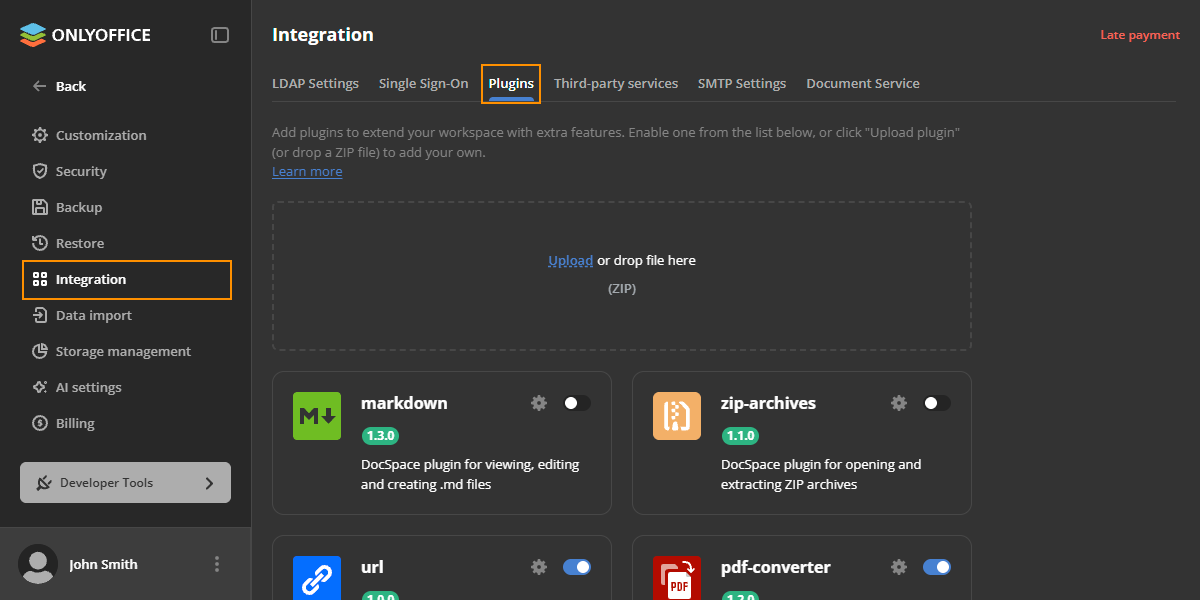The image size is (1200, 600).
Task: Click the markdown plugin title
Action: (x=404, y=403)
